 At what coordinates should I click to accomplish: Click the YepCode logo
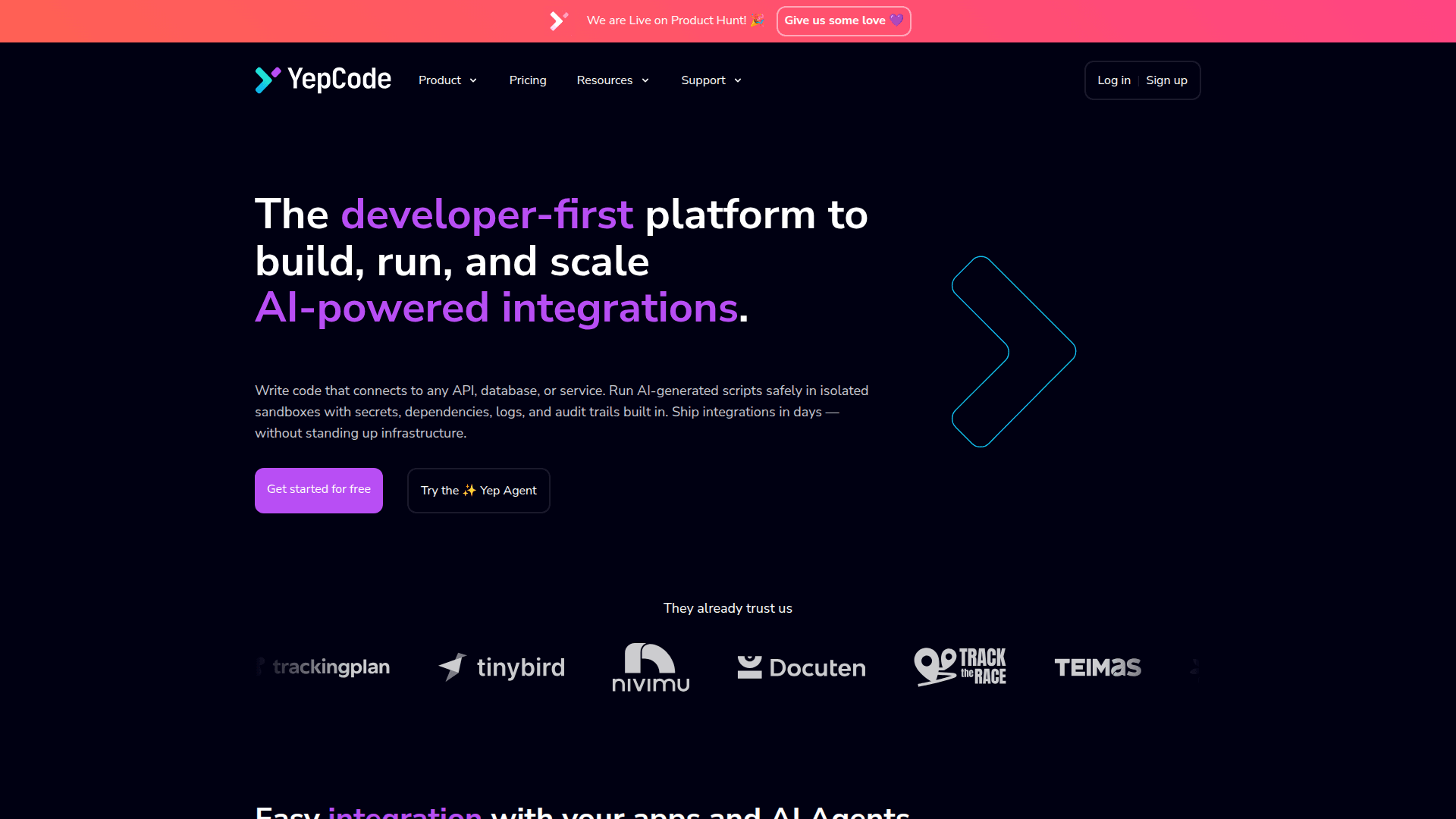tap(322, 80)
